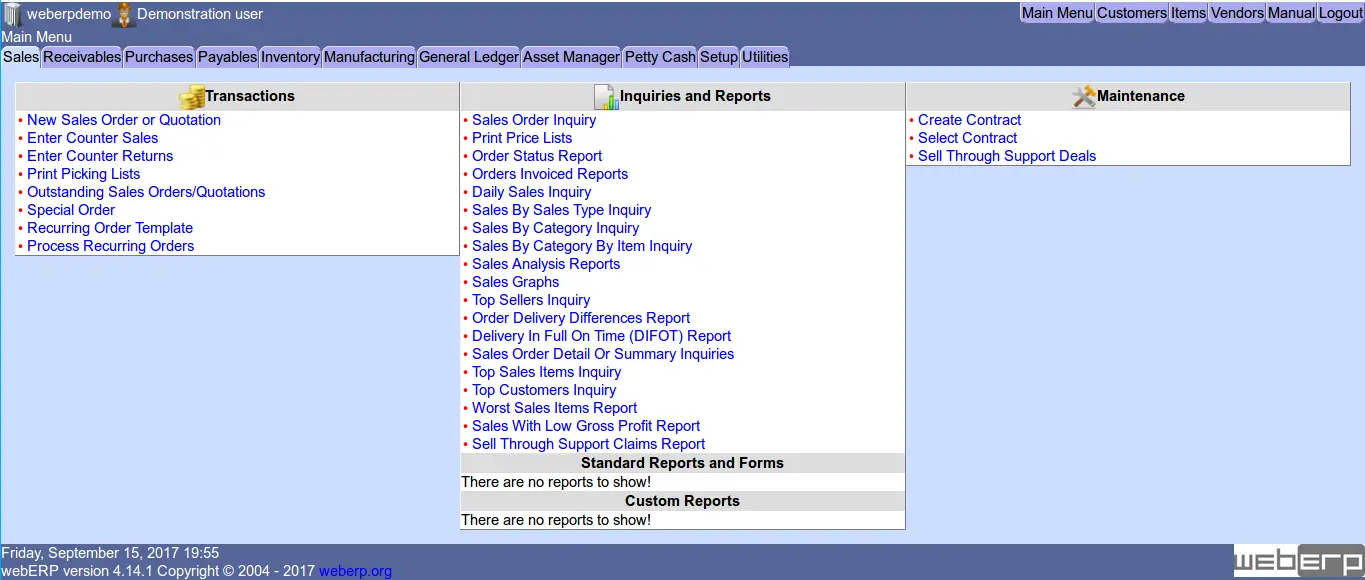1365x580 pixels.
Task: Open Worst Sales Items Report
Action: [555, 408]
